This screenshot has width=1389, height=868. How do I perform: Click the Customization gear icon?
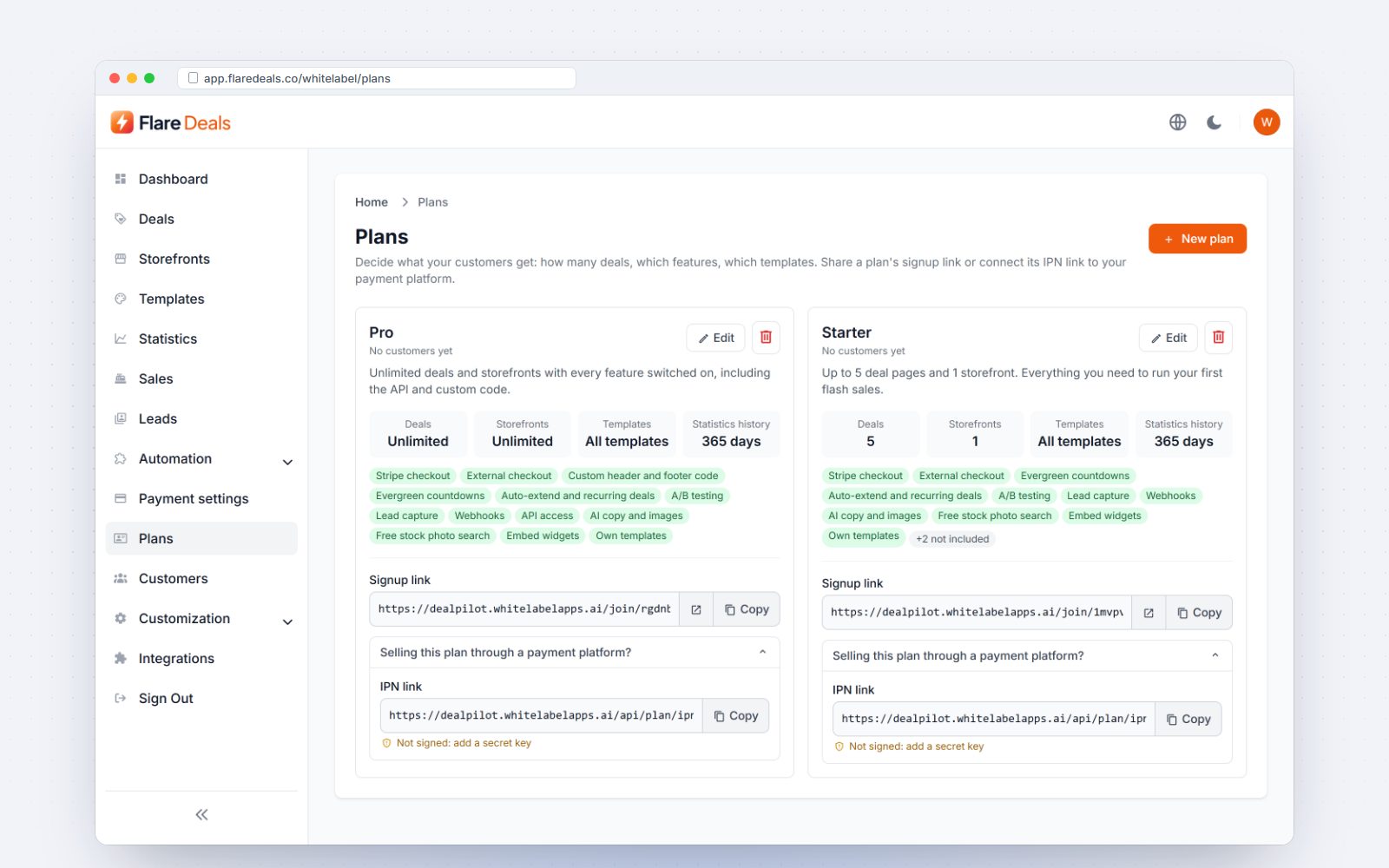point(121,618)
